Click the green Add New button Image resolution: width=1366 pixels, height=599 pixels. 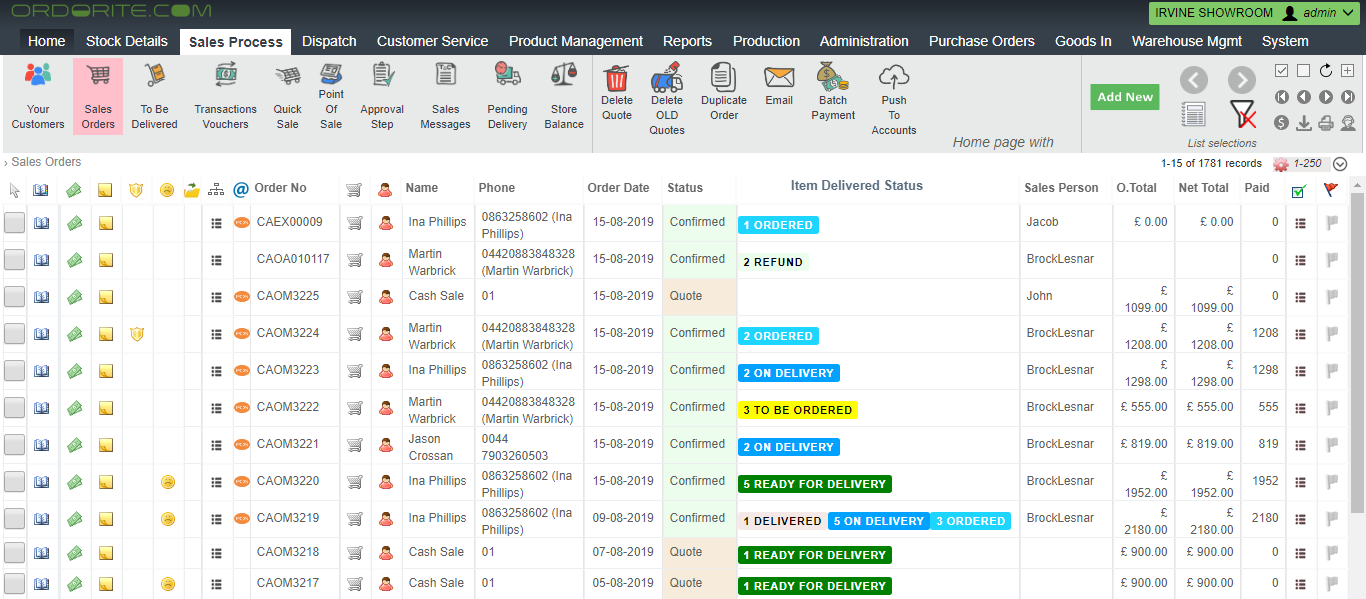(x=1125, y=97)
